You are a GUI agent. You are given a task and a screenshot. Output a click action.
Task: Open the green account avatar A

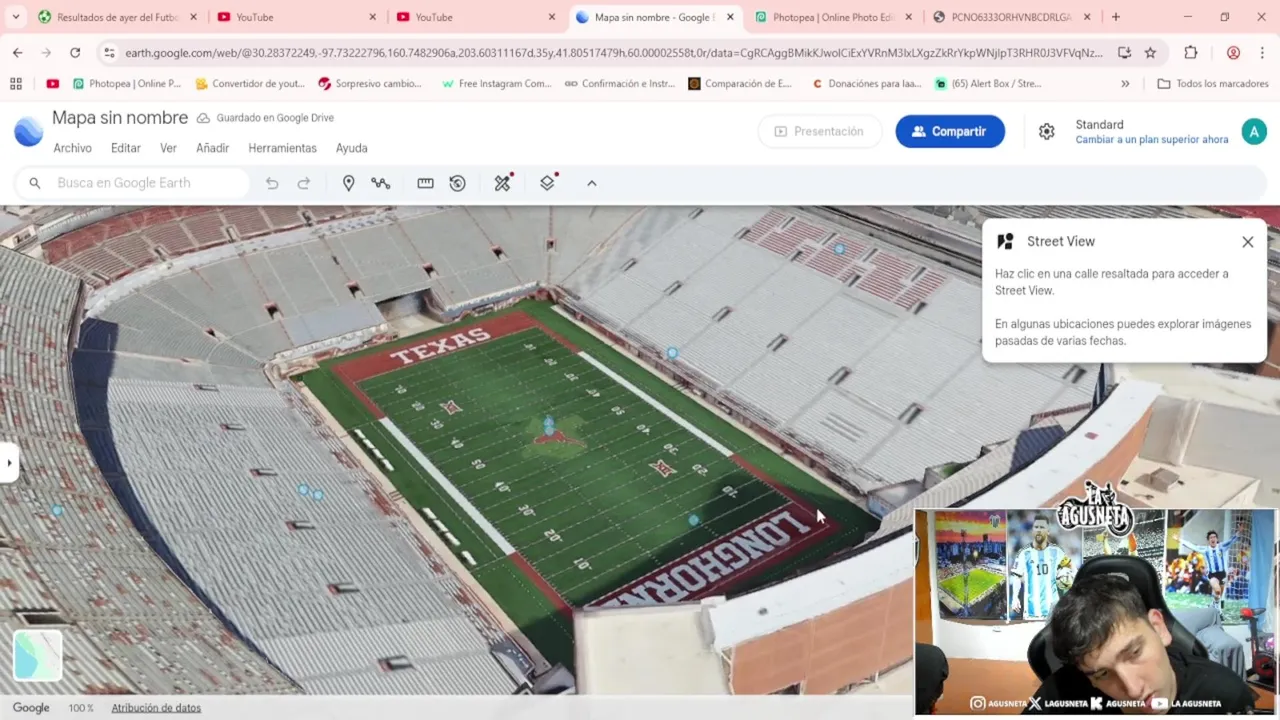point(1254,131)
